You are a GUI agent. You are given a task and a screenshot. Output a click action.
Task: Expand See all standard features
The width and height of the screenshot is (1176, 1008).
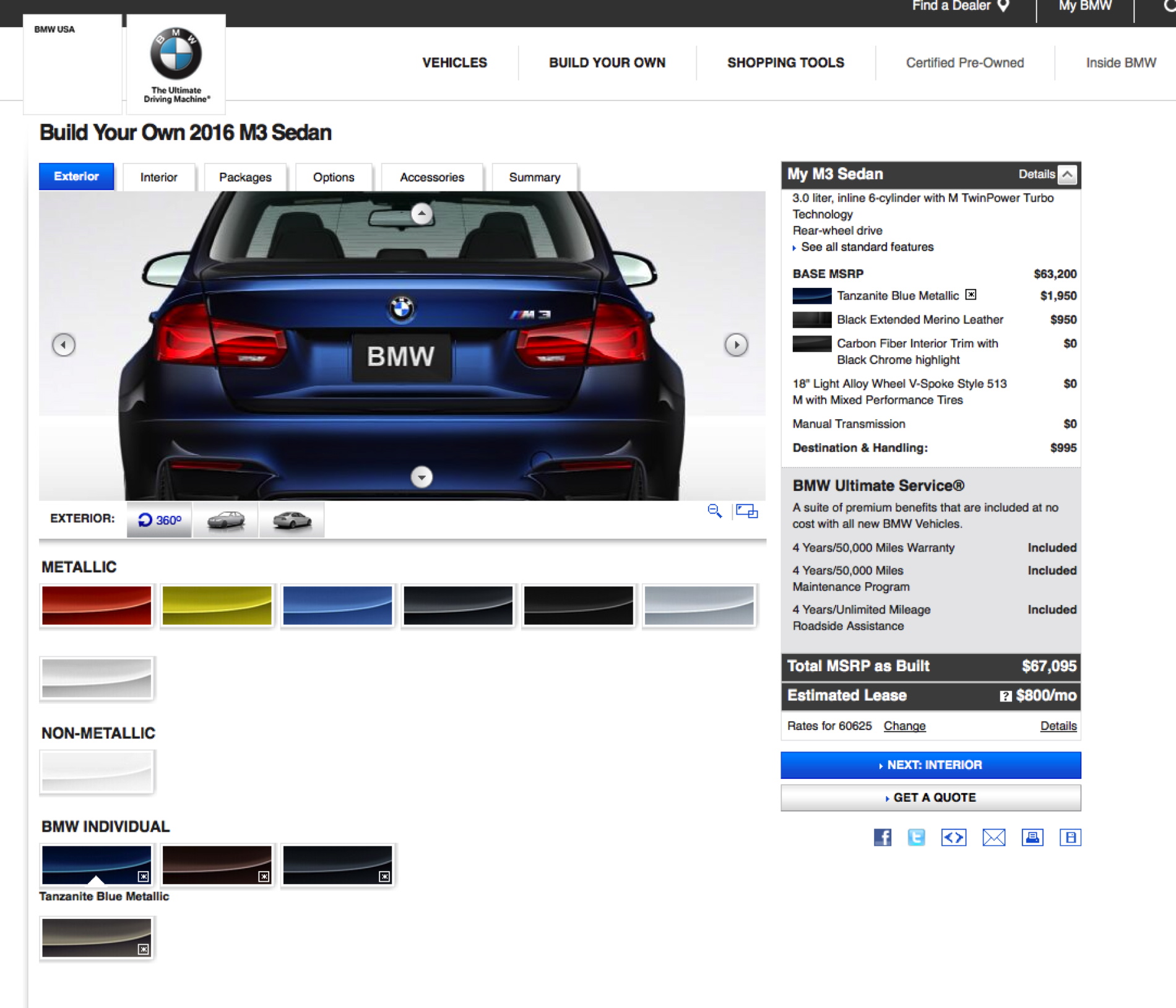(867, 247)
